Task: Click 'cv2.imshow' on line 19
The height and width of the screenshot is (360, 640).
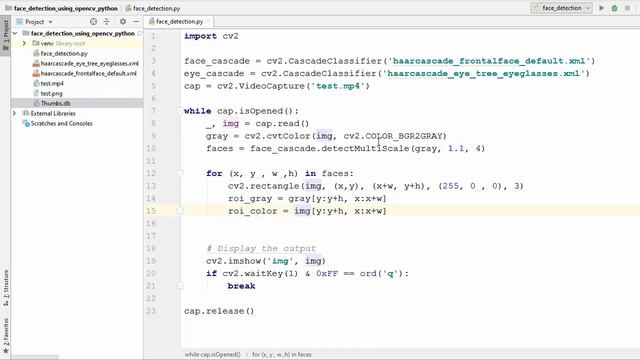Action: (233, 261)
